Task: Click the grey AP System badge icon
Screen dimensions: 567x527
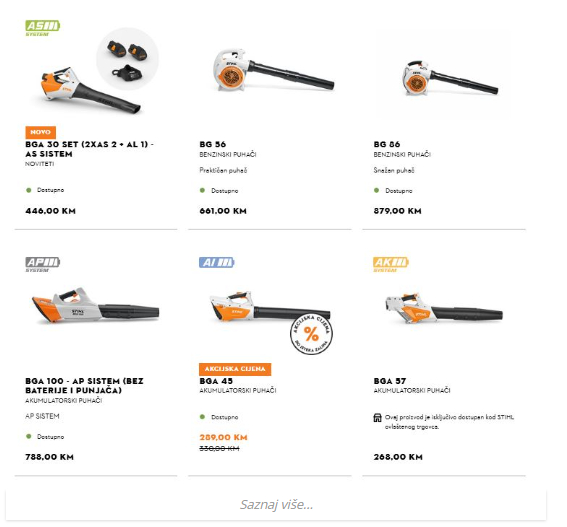Action: (x=42, y=264)
